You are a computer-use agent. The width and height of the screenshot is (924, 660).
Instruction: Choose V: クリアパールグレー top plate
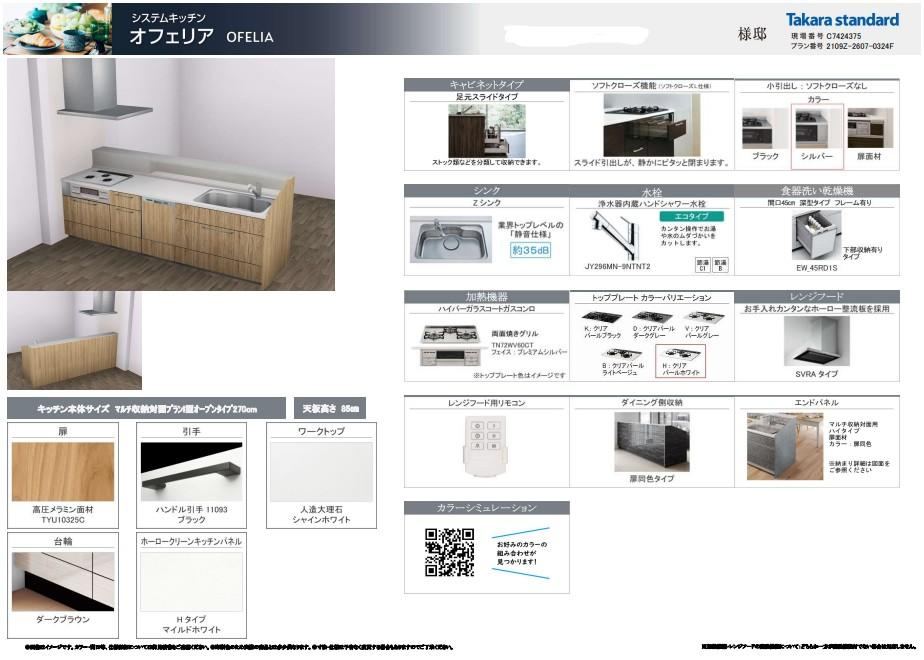[x=703, y=325]
